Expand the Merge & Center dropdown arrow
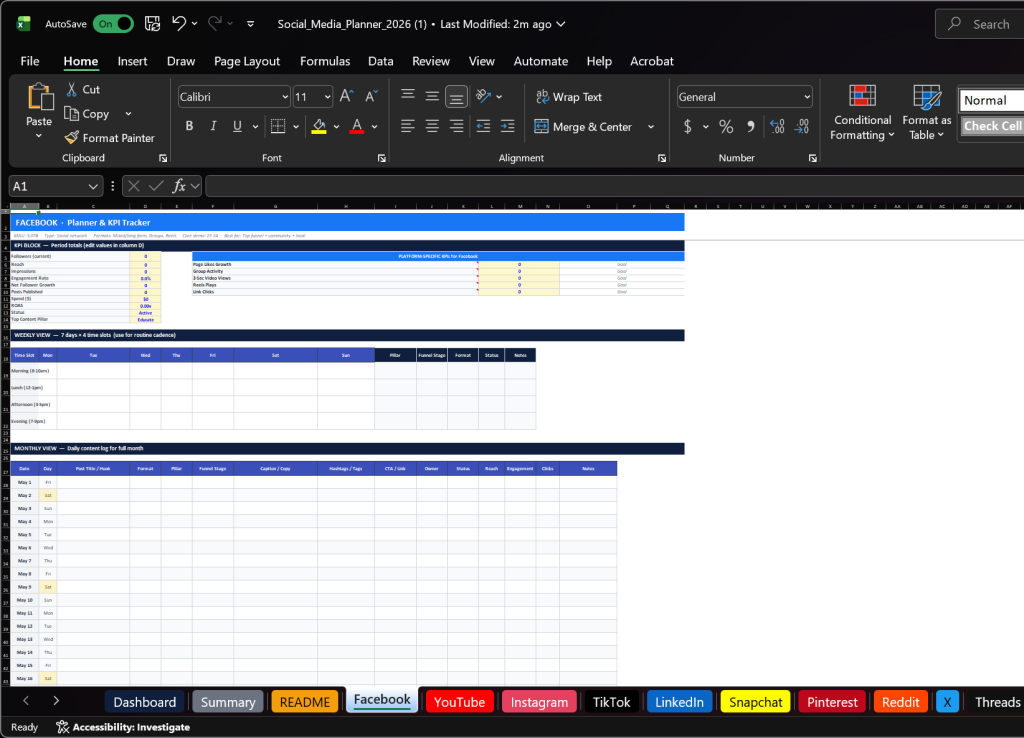Image resolution: width=1024 pixels, height=738 pixels. (651, 127)
